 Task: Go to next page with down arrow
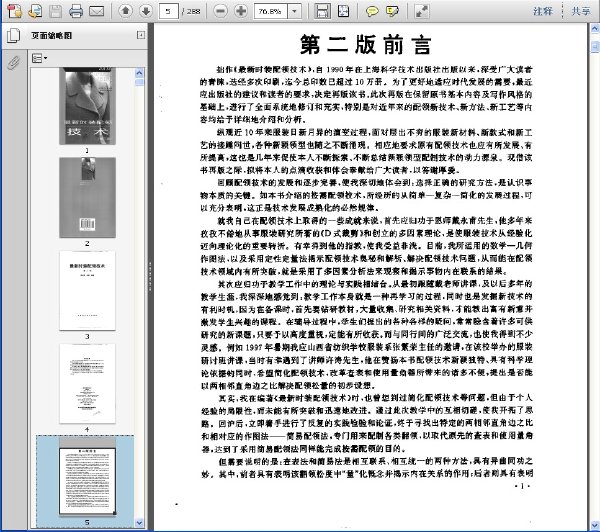tap(146, 11)
